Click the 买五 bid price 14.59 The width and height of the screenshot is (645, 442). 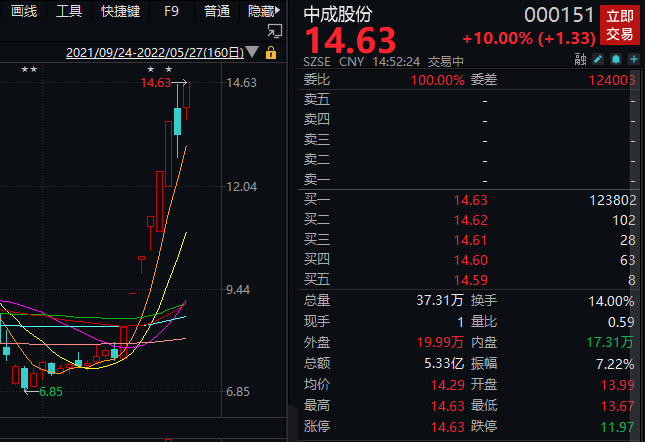tap(470, 280)
